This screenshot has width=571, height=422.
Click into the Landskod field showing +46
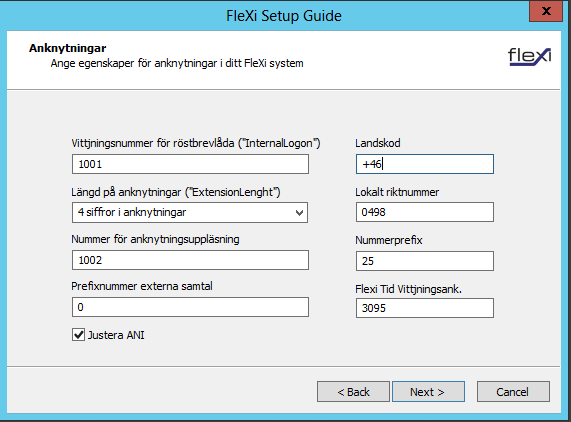coord(425,164)
